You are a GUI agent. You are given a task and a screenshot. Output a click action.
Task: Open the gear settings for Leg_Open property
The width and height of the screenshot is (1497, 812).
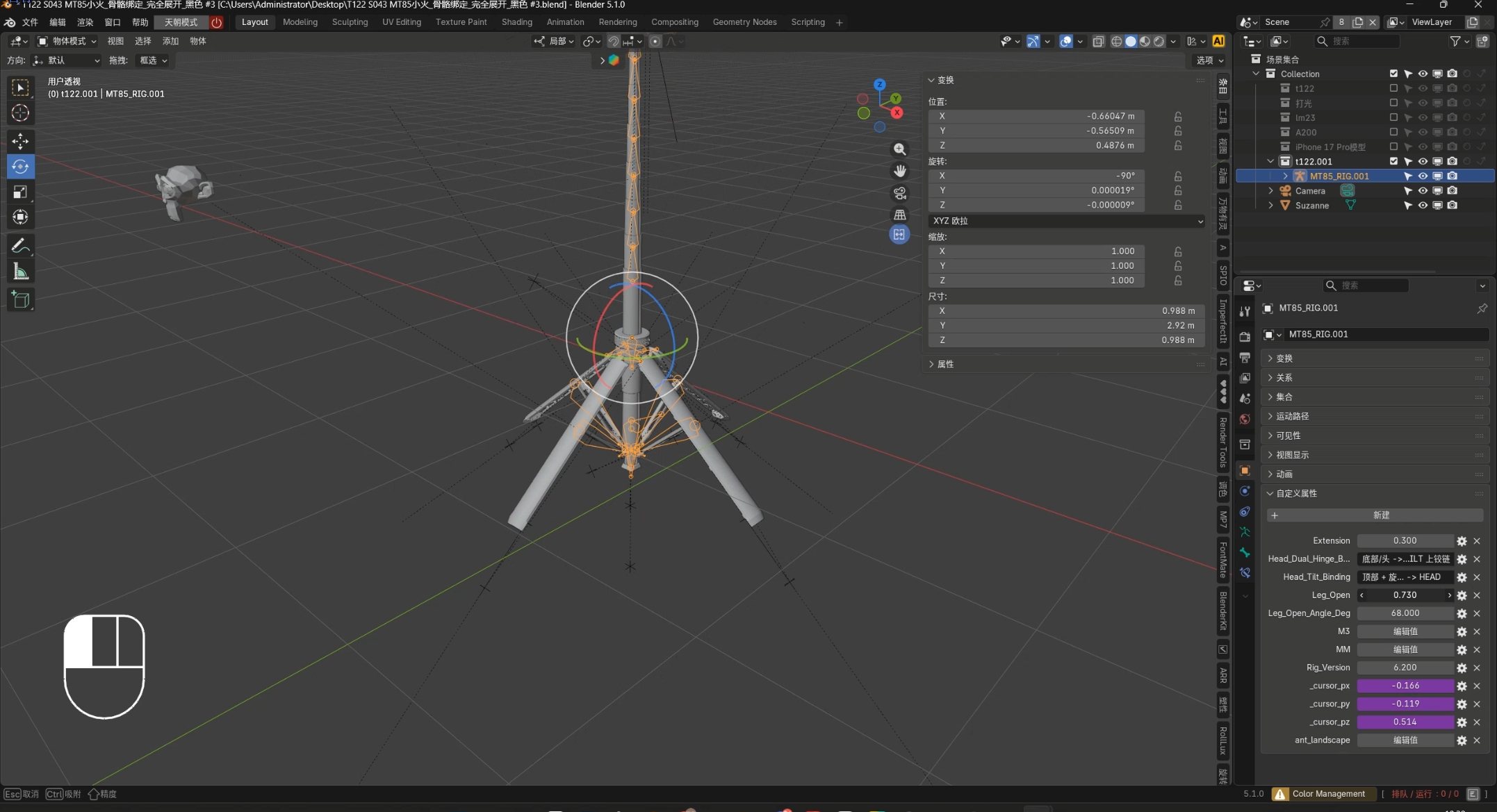(x=1462, y=595)
